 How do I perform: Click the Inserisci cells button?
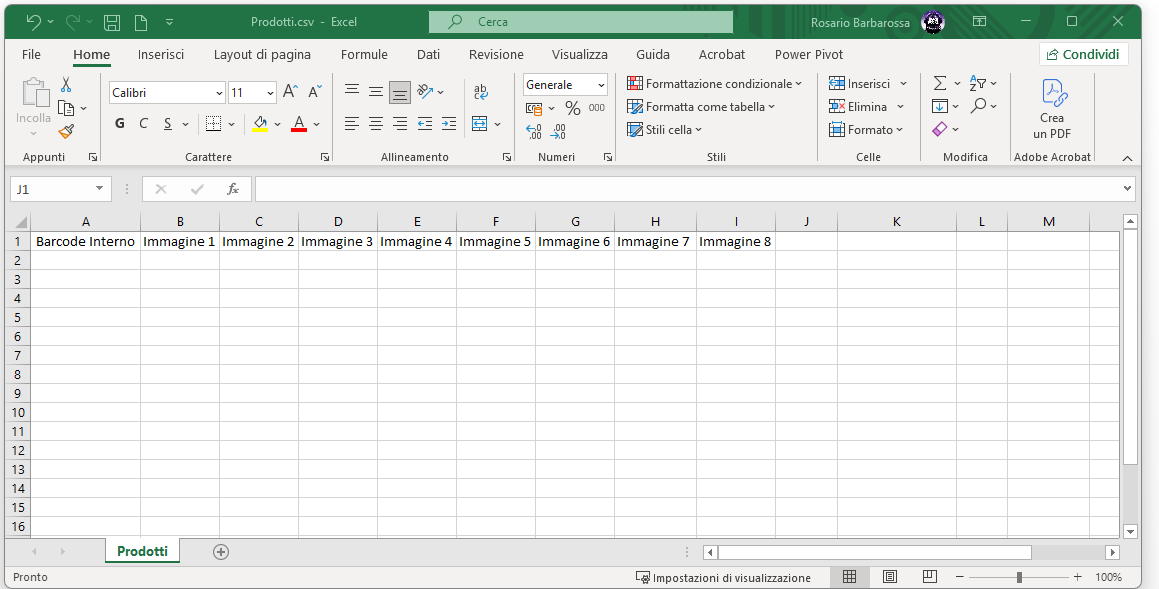point(868,84)
